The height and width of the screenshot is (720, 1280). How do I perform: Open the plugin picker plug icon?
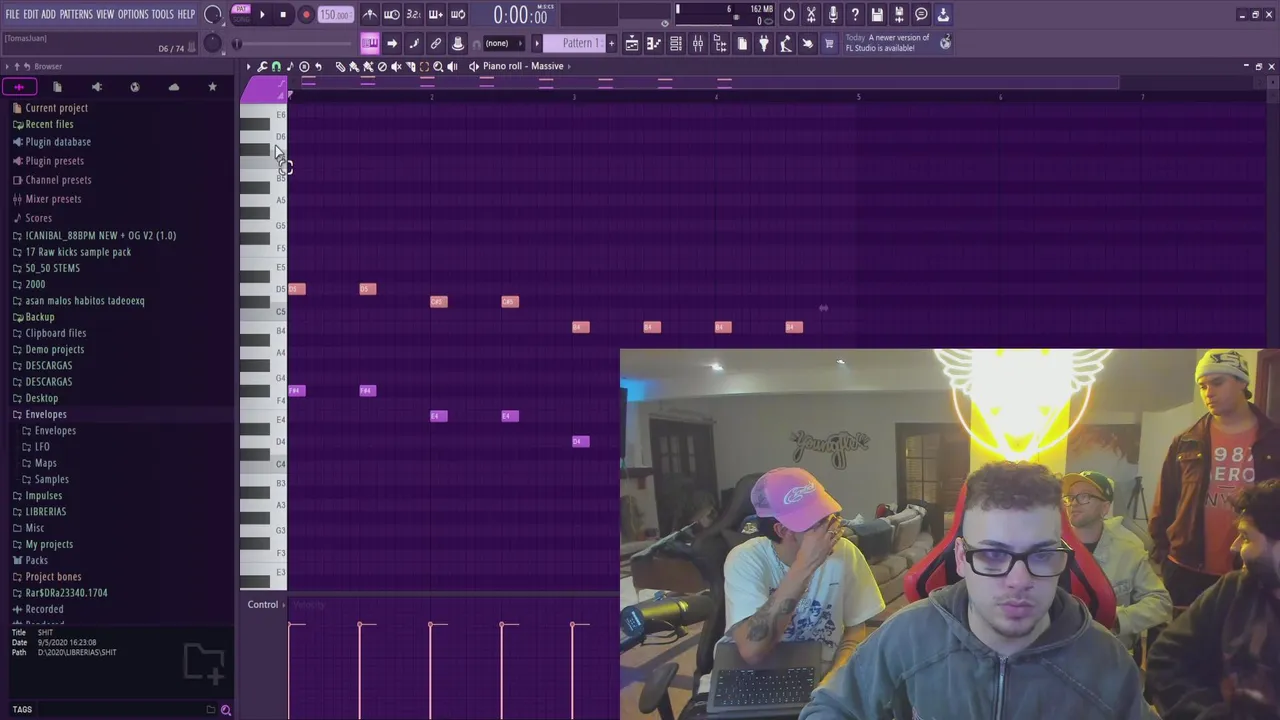click(763, 44)
